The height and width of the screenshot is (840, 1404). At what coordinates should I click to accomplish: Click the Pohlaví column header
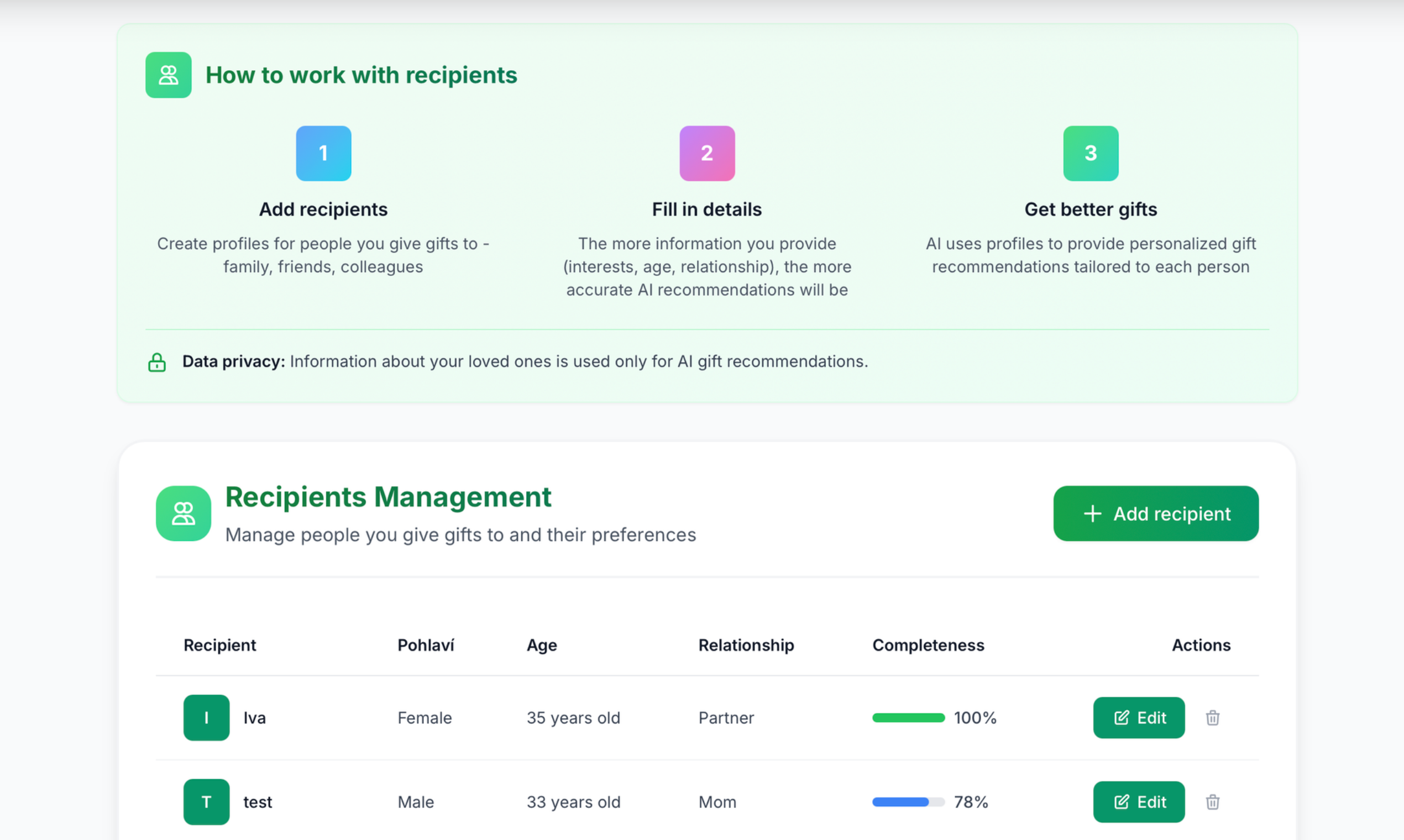426,645
